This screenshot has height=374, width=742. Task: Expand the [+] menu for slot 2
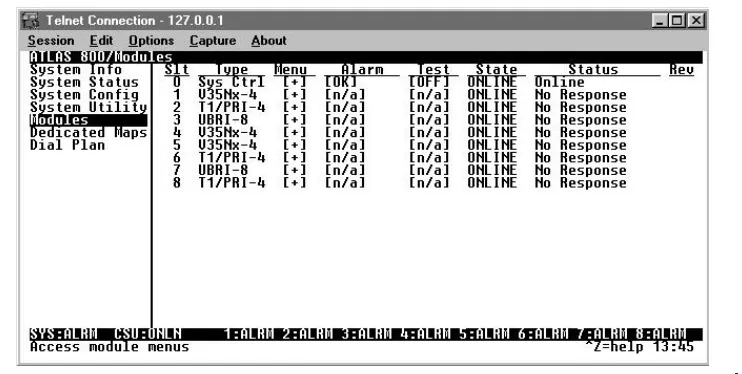(x=294, y=107)
